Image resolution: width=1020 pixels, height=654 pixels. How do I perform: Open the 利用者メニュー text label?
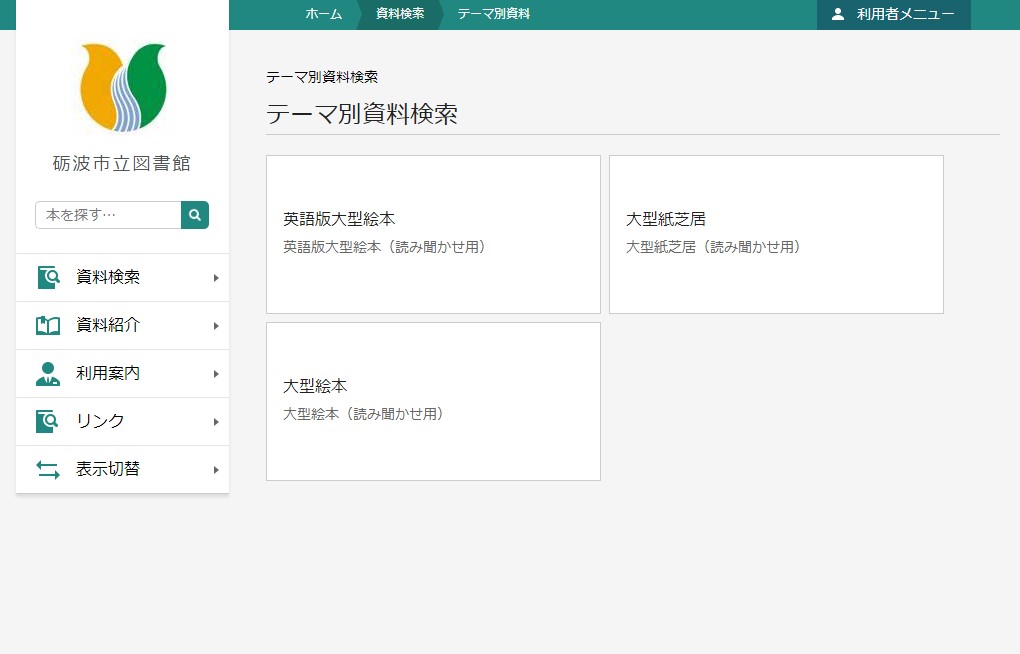coord(906,14)
